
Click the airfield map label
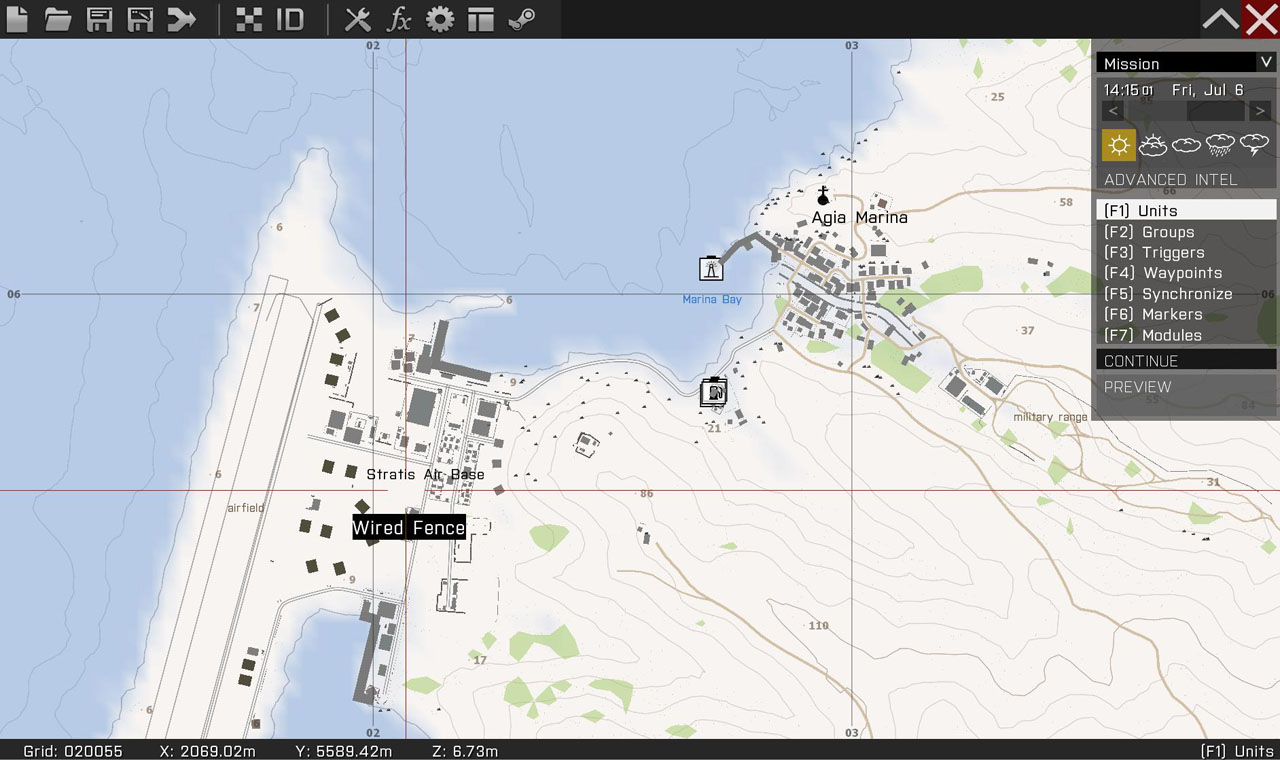click(x=246, y=508)
